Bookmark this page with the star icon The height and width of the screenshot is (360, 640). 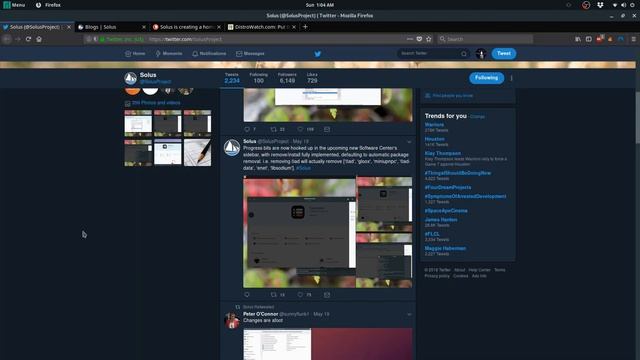click(x=429, y=39)
